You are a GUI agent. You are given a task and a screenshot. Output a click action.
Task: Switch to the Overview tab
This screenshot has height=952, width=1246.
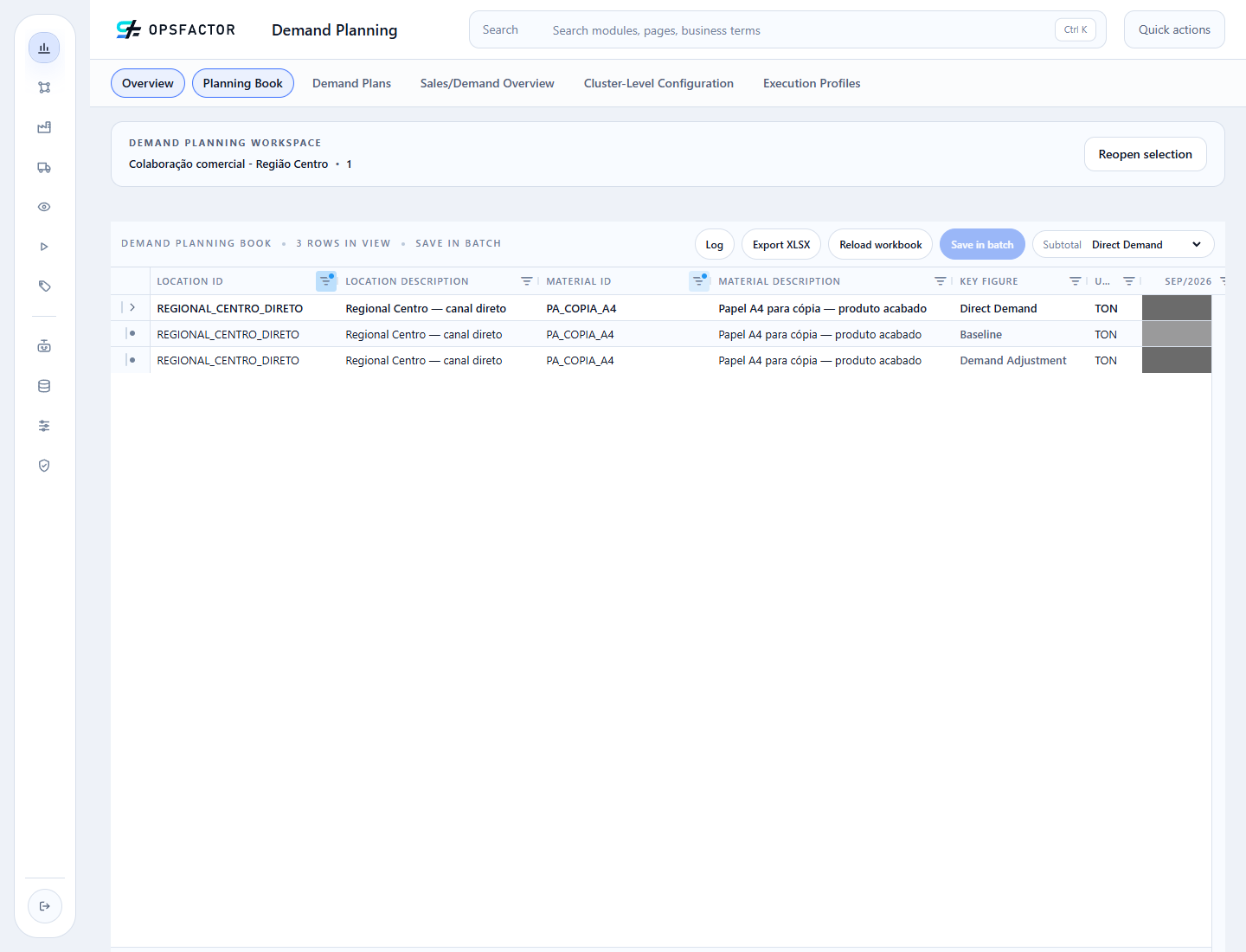click(148, 83)
